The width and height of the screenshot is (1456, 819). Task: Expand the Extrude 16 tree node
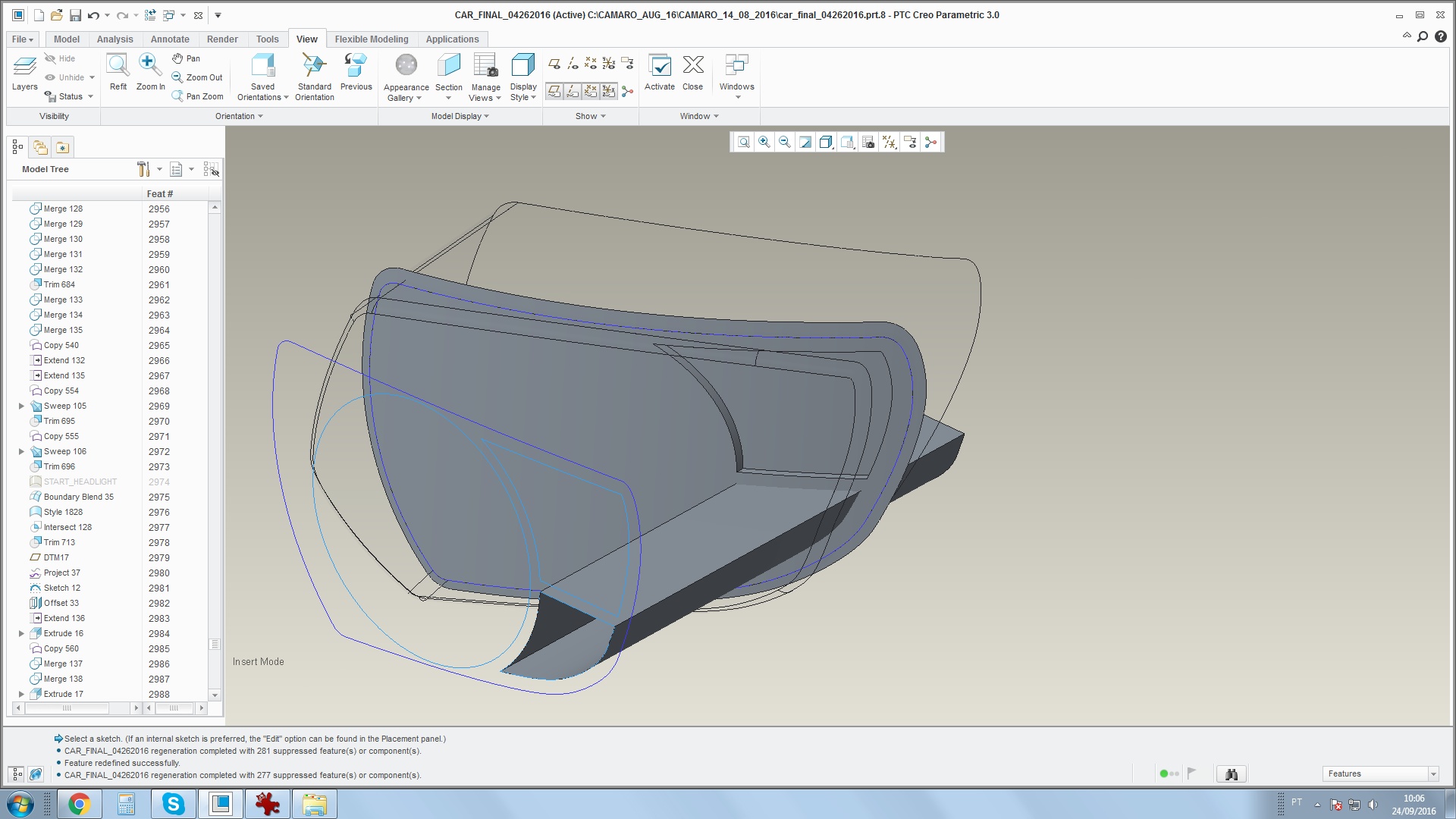click(x=21, y=634)
